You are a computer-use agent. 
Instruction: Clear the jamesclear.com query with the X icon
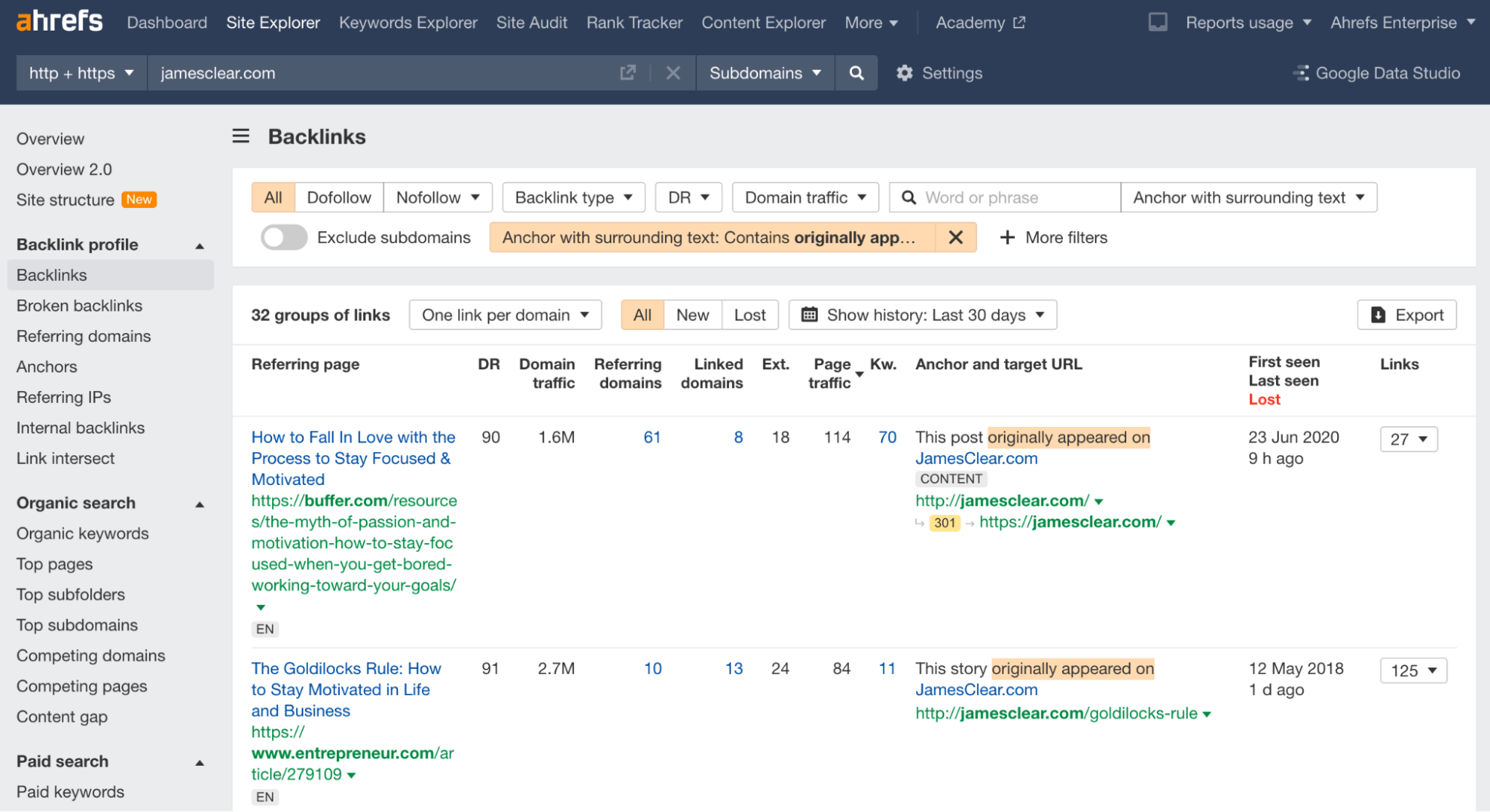pyautogui.click(x=673, y=72)
